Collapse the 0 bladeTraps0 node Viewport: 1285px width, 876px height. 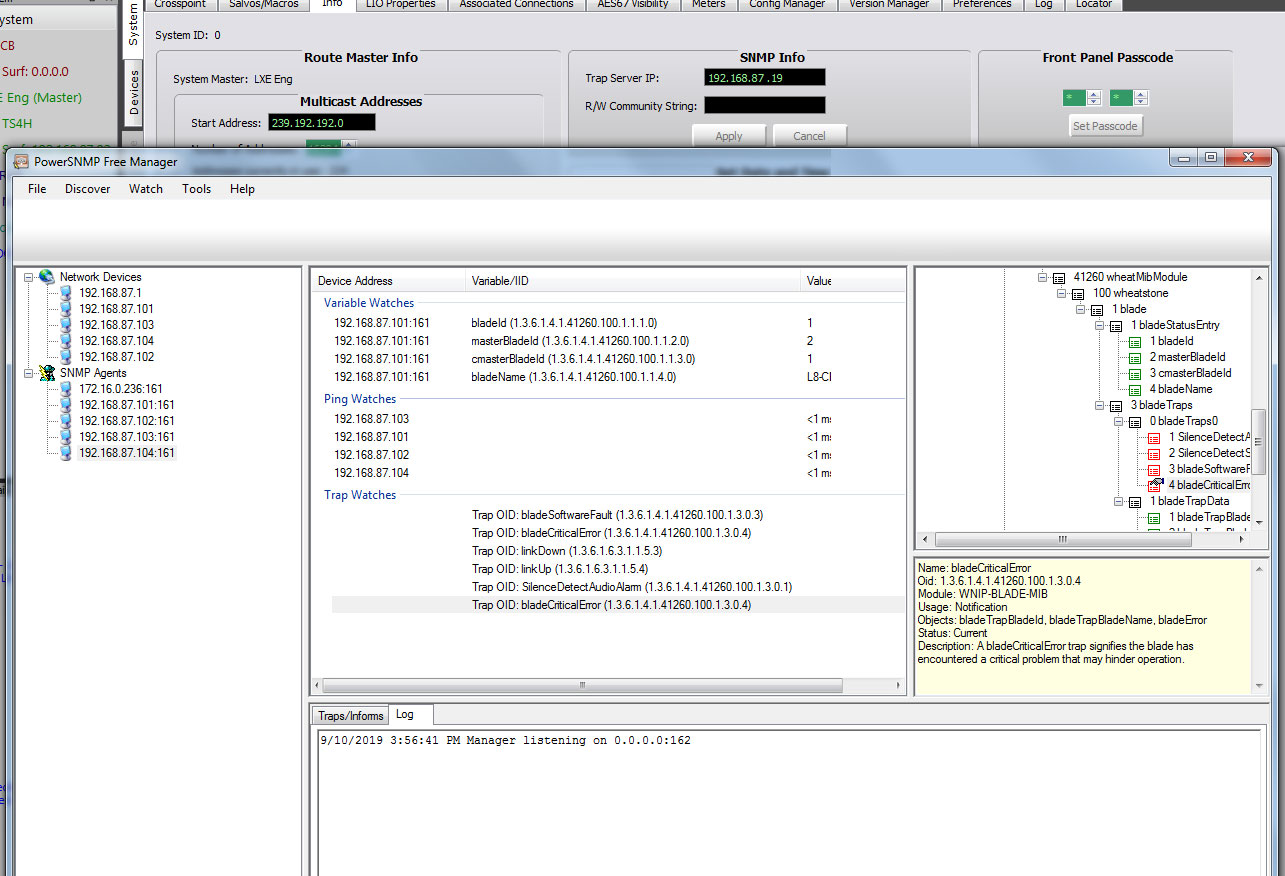pyautogui.click(x=1118, y=421)
